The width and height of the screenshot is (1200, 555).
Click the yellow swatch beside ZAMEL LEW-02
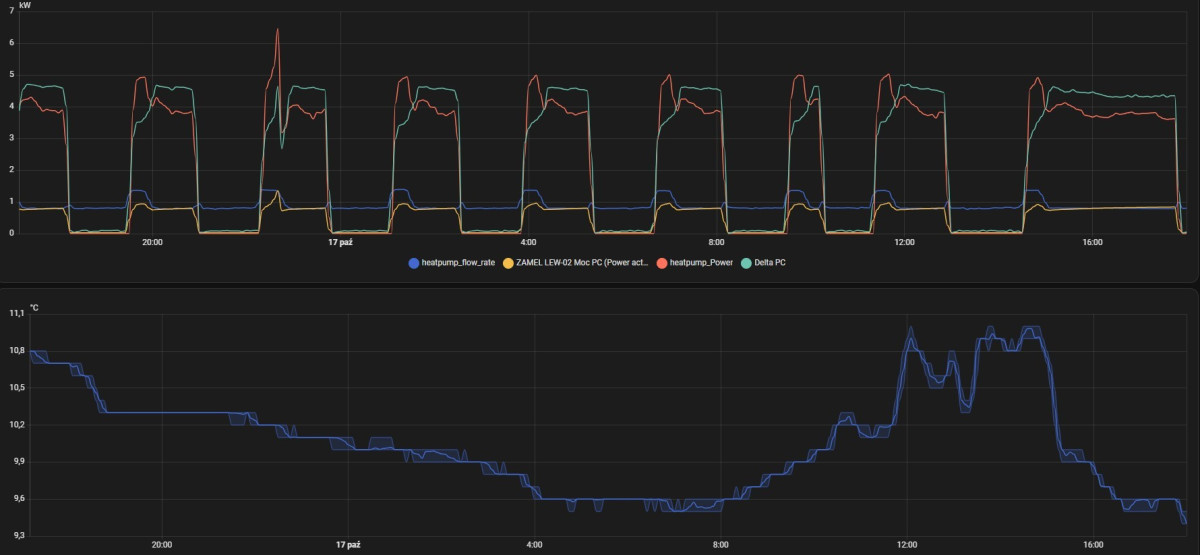click(x=508, y=262)
